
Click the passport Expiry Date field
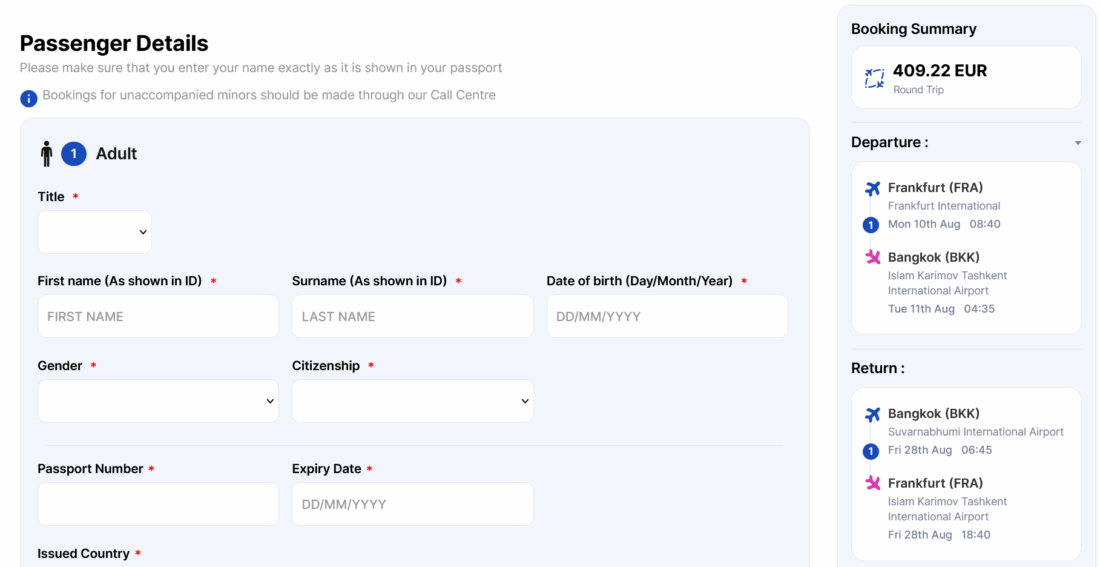point(412,504)
